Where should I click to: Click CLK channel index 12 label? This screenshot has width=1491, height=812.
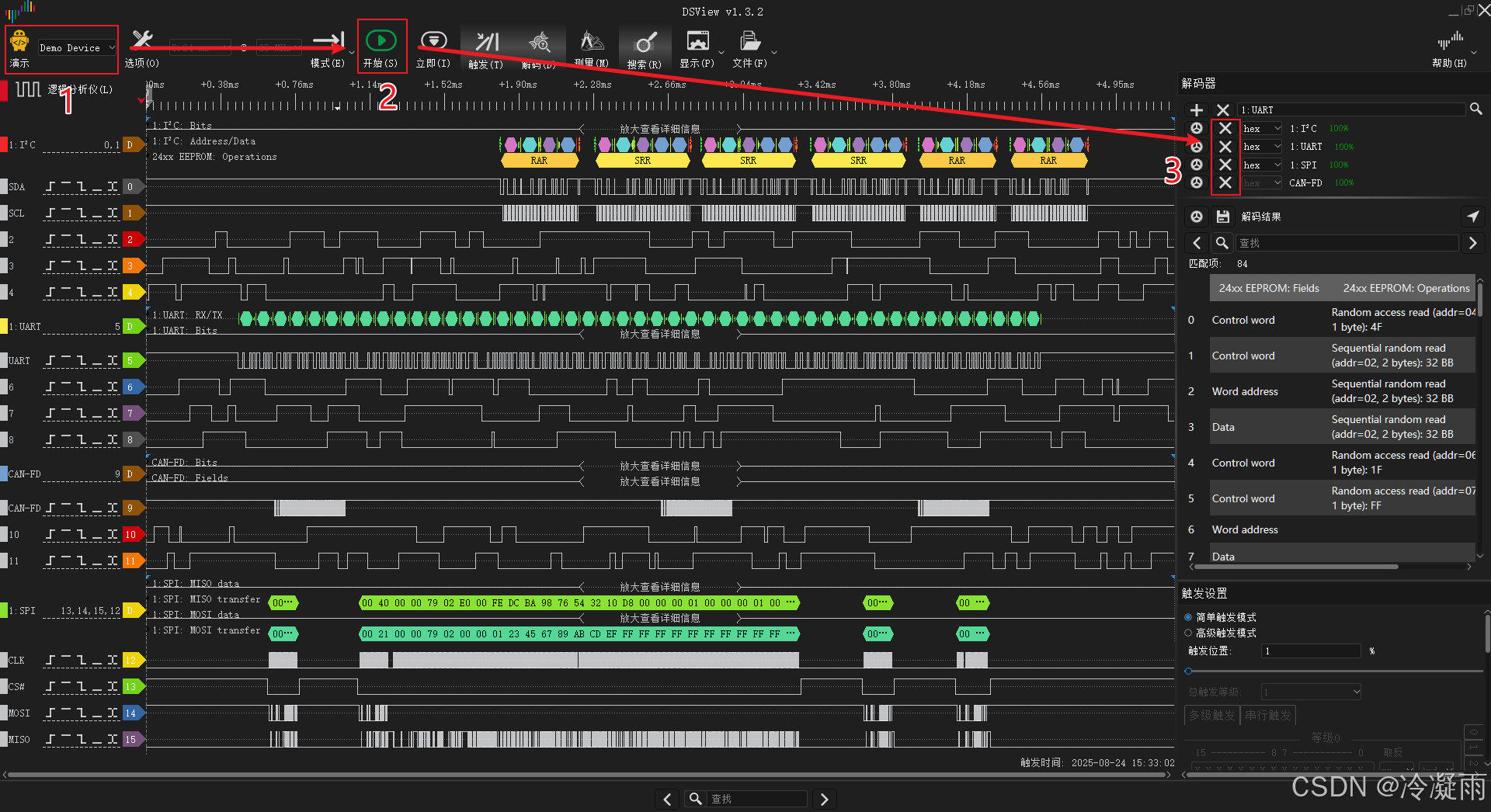click(132, 660)
